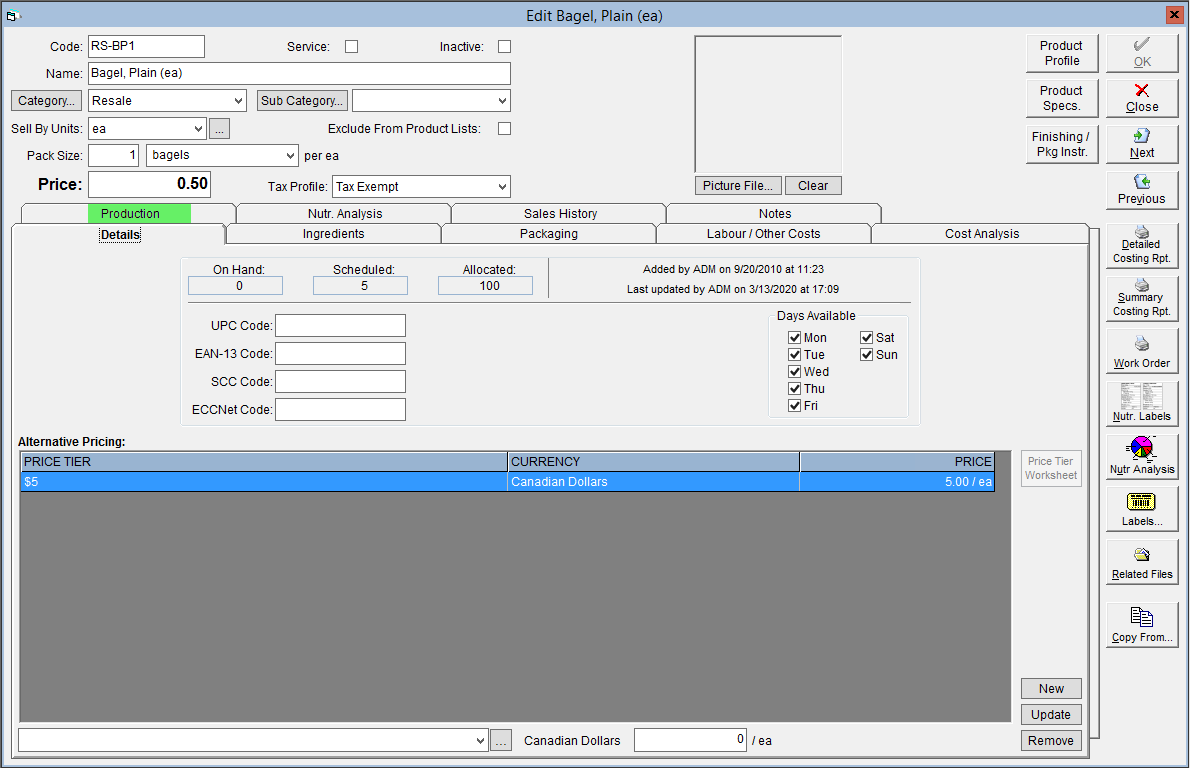Click the application icon in title bar
This screenshot has width=1191, height=768.
tap(13, 15)
